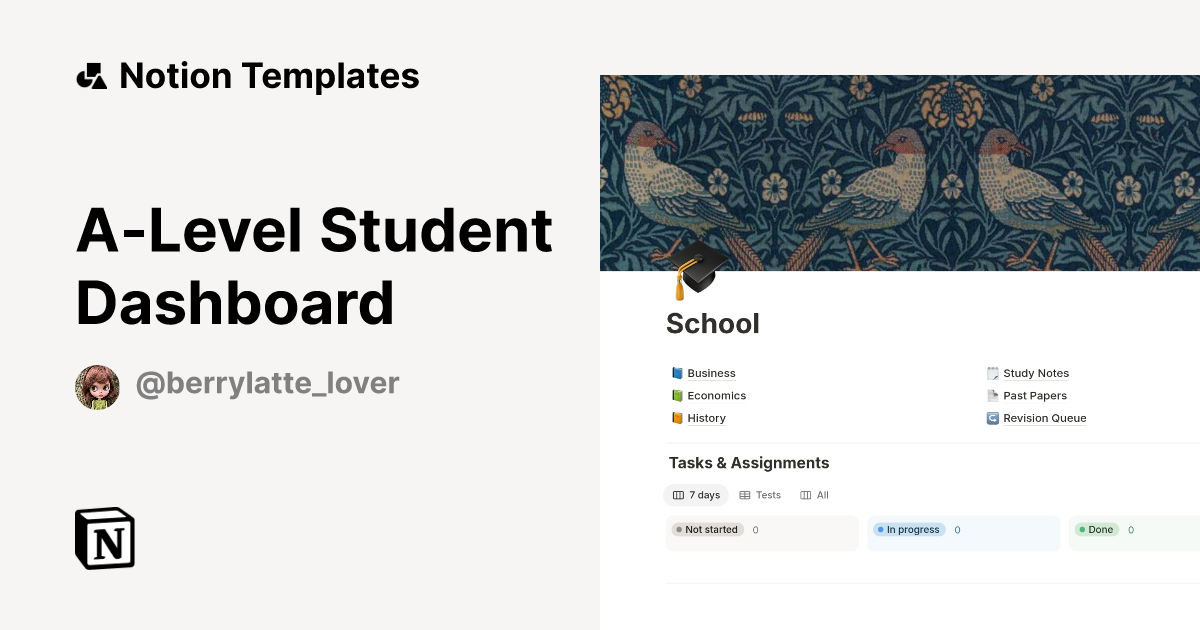Viewport: 1200px width, 630px height.
Task: Open the Economics subject page
Action: [716, 396]
